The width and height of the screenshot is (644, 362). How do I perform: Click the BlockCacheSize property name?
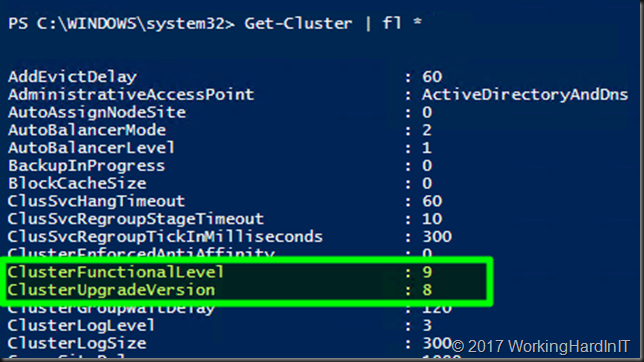(x=77, y=184)
